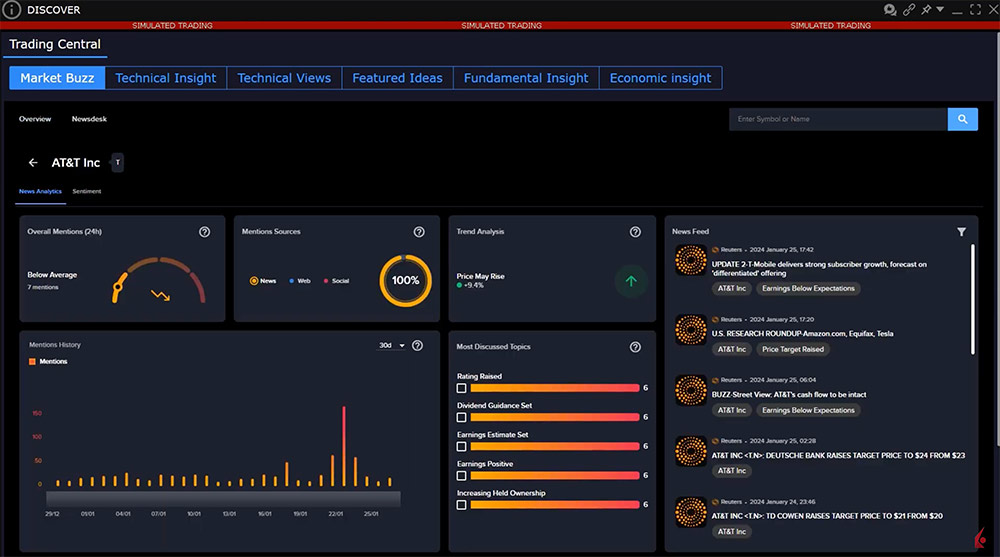Screen dimensions: 1000x557
Task: Click the green price-rise arrow indicator
Action: pos(630,281)
